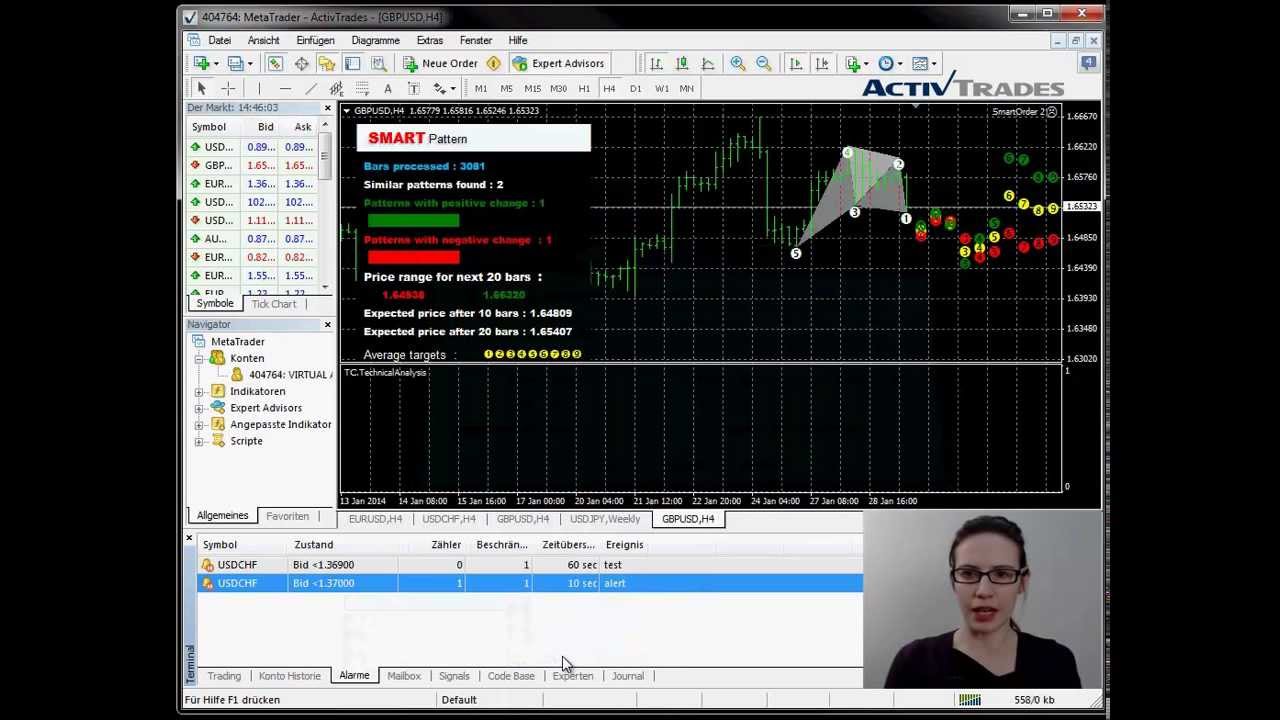Screen dimensions: 1280x720
Task: Zoom out on the chart
Action: [x=764, y=63]
